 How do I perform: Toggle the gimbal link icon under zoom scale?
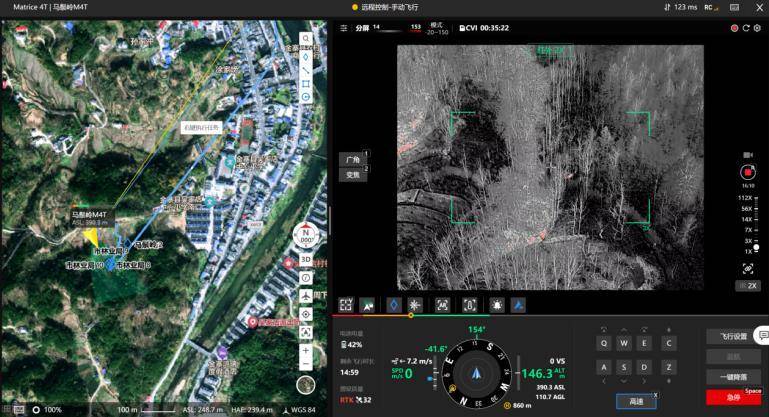click(748, 268)
